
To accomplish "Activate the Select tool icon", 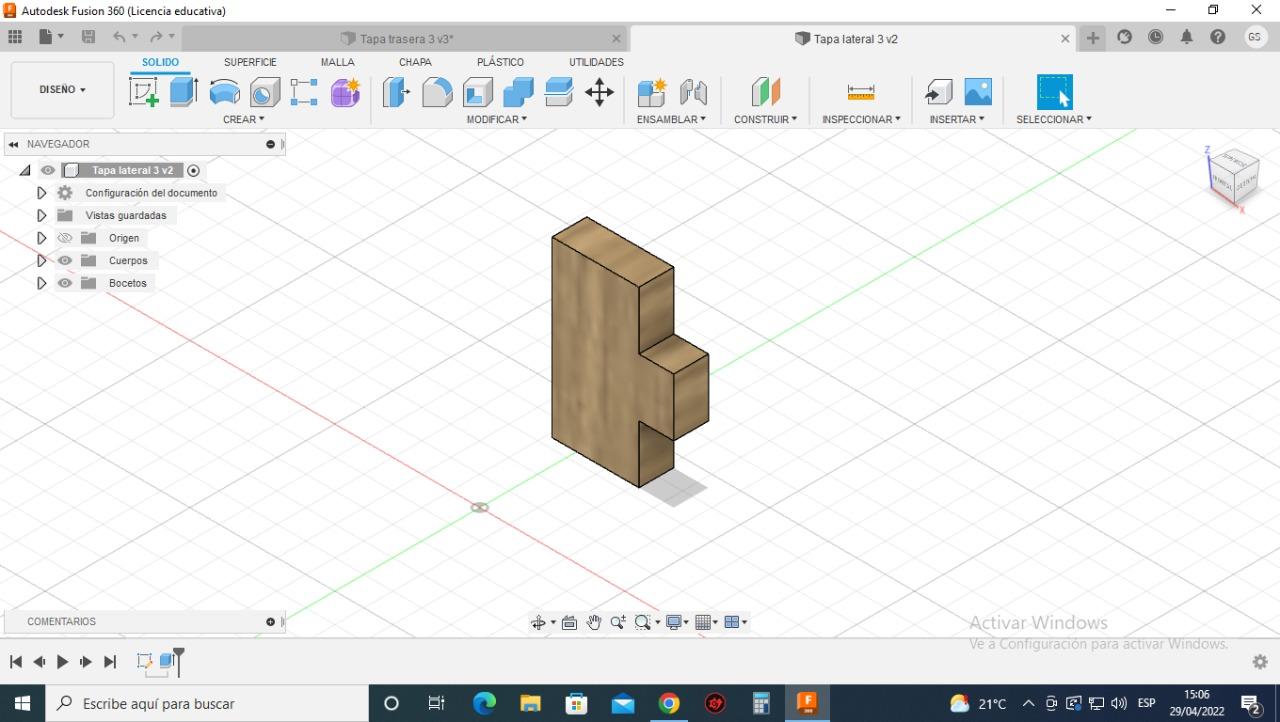I will point(1054,92).
